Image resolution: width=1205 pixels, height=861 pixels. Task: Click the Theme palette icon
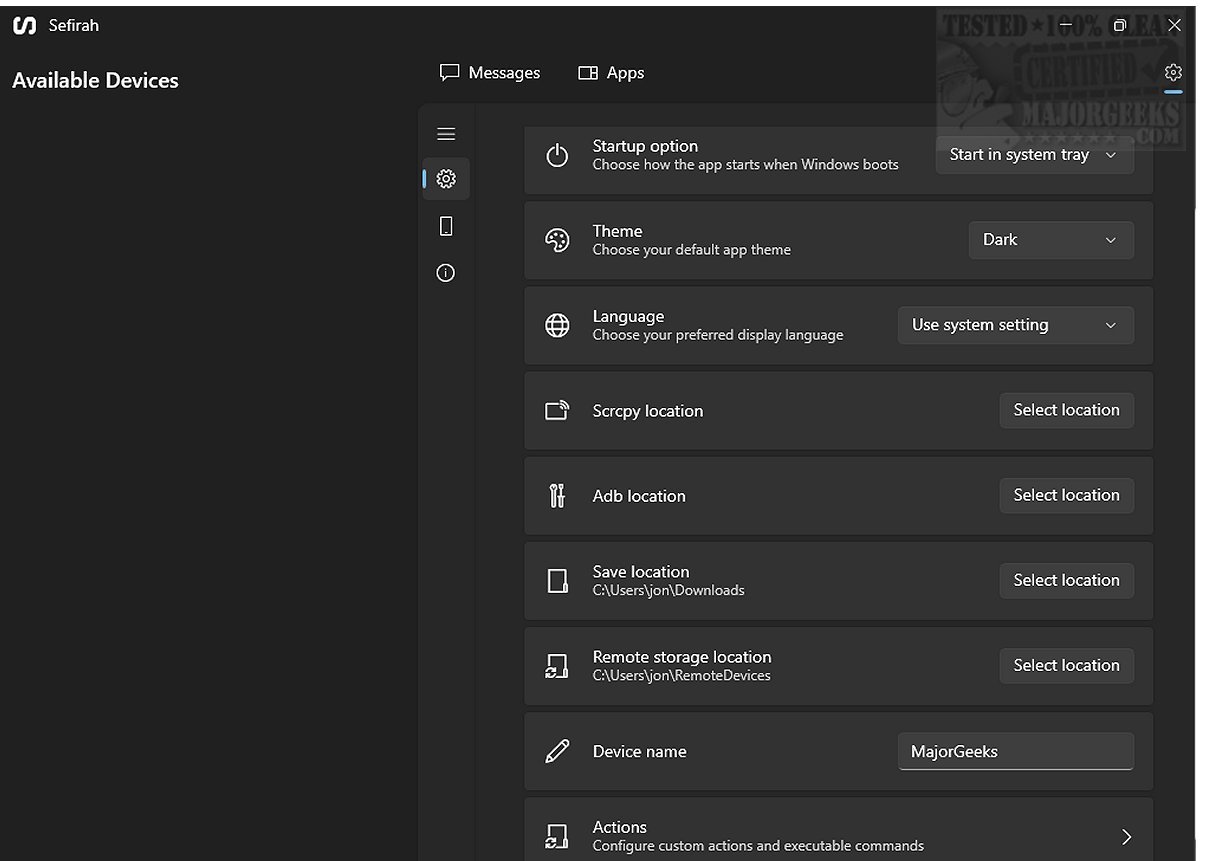pos(557,240)
